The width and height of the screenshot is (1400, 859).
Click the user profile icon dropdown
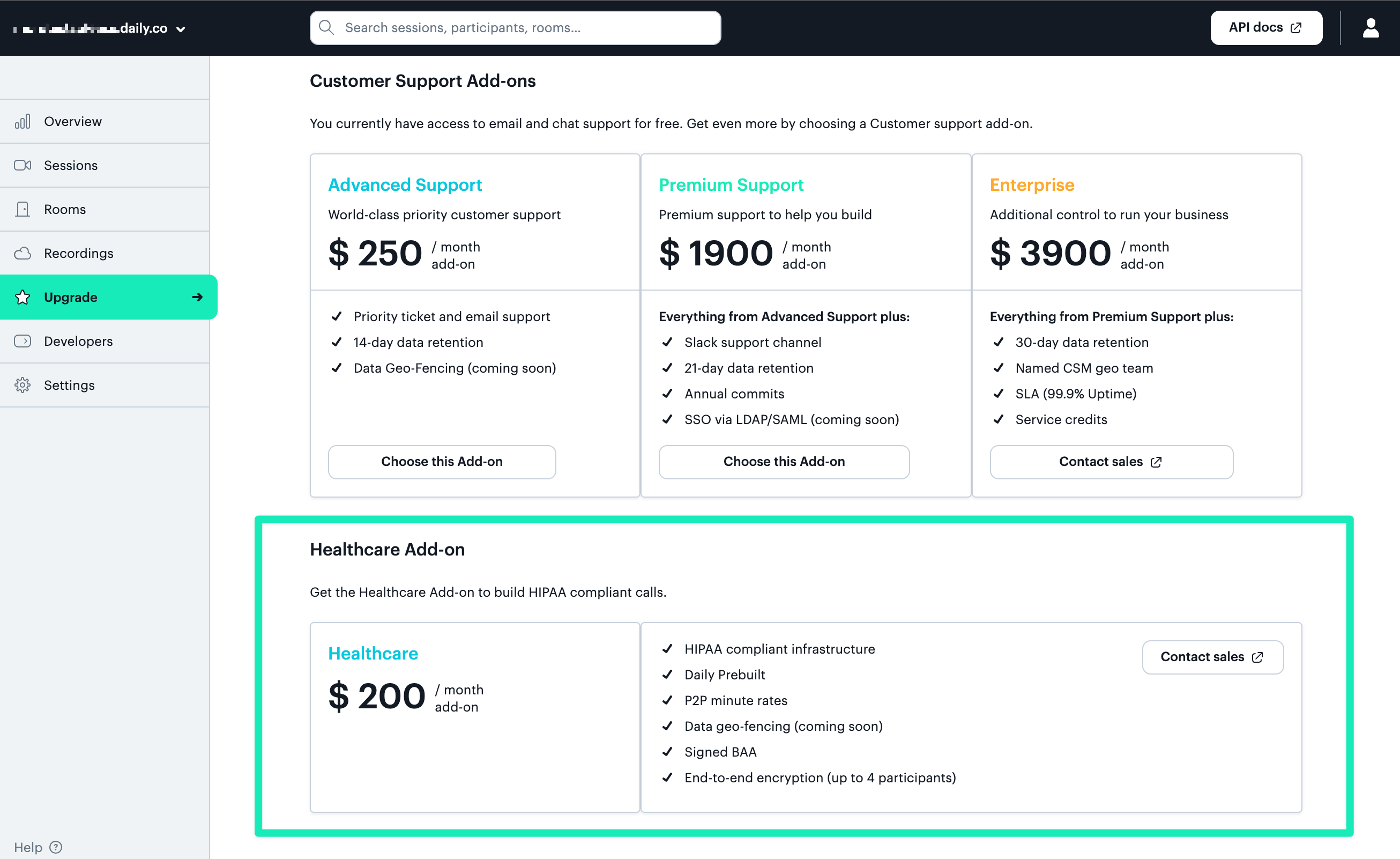(x=1371, y=27)
